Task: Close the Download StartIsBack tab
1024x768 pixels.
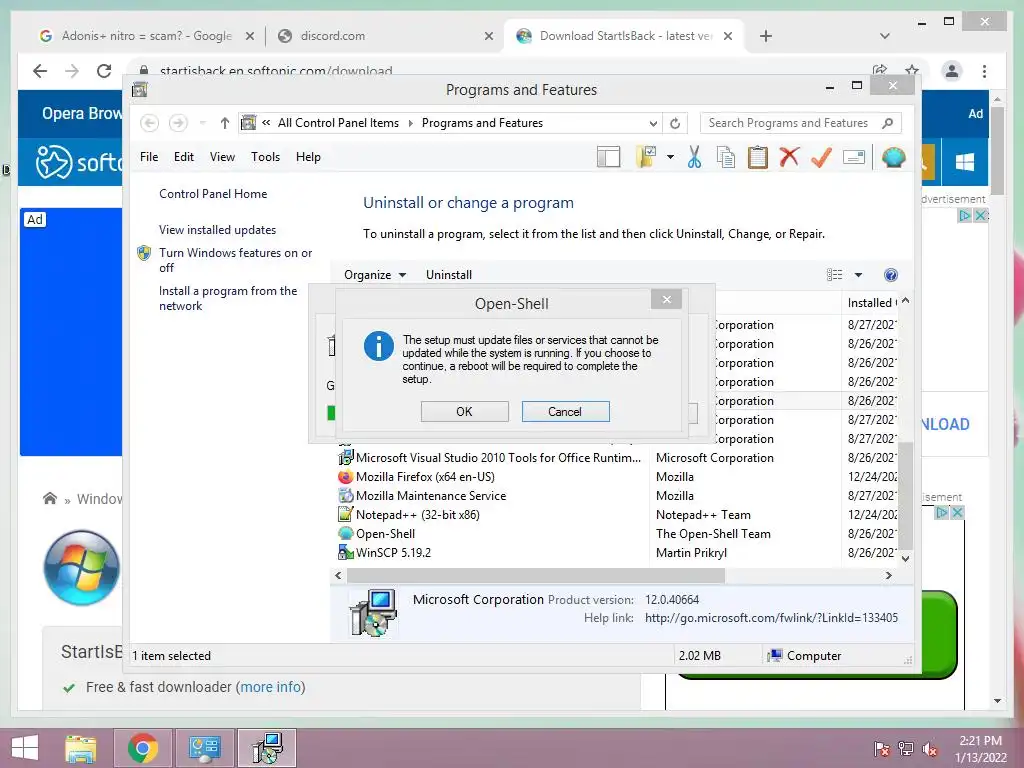Action: [728, 36]
